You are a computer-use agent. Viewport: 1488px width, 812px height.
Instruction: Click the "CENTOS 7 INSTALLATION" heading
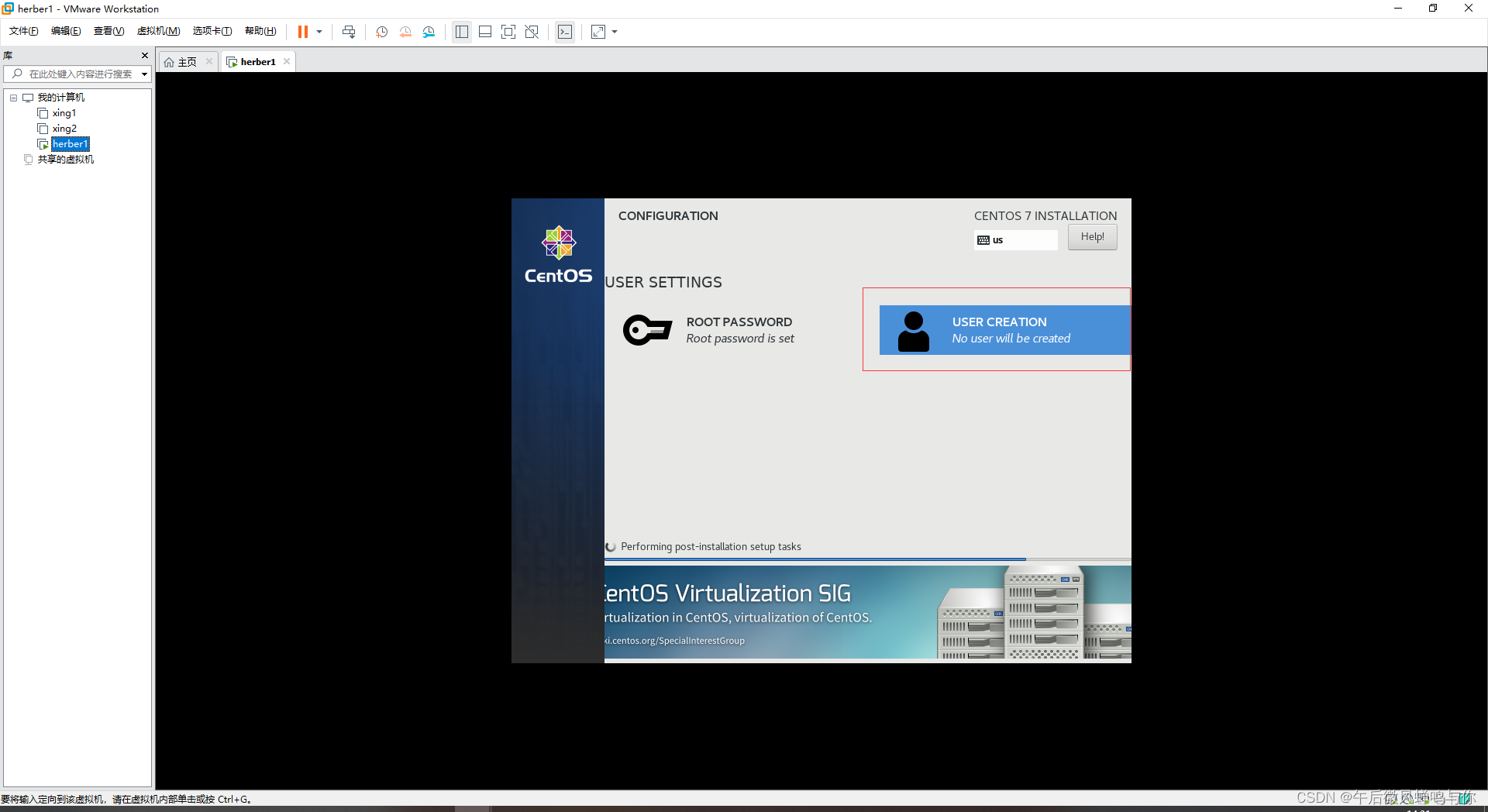1045,216
